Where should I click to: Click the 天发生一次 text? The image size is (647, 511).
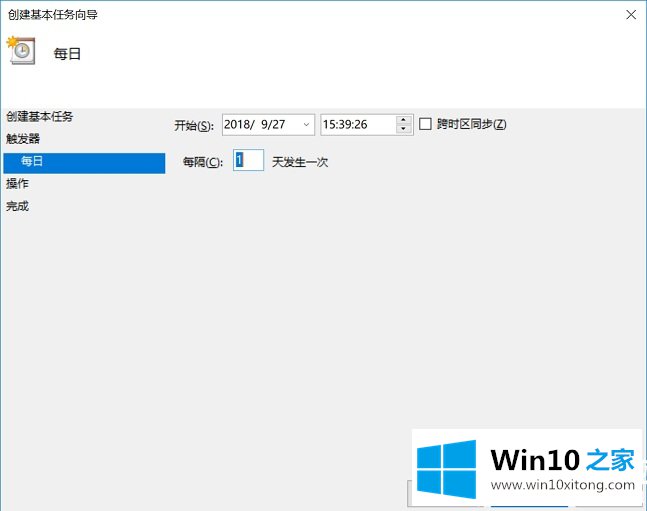click(300, 162)
